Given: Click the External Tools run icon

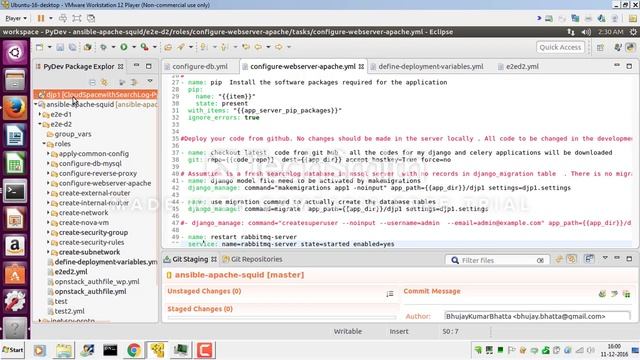Looking at the screenshot, I should 144,47.
